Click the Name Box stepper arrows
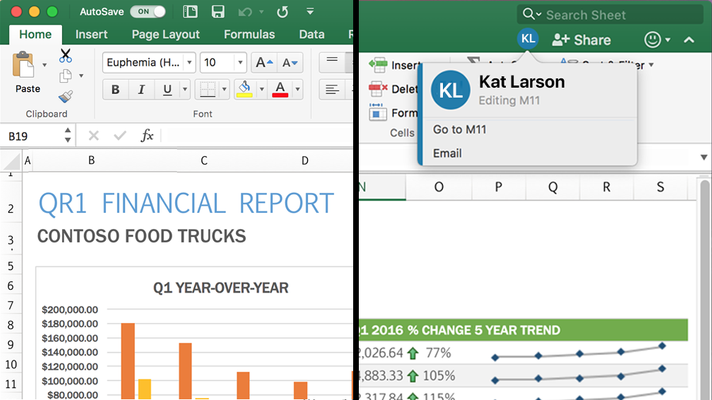 pyautogui.click(x=68, y=135)
